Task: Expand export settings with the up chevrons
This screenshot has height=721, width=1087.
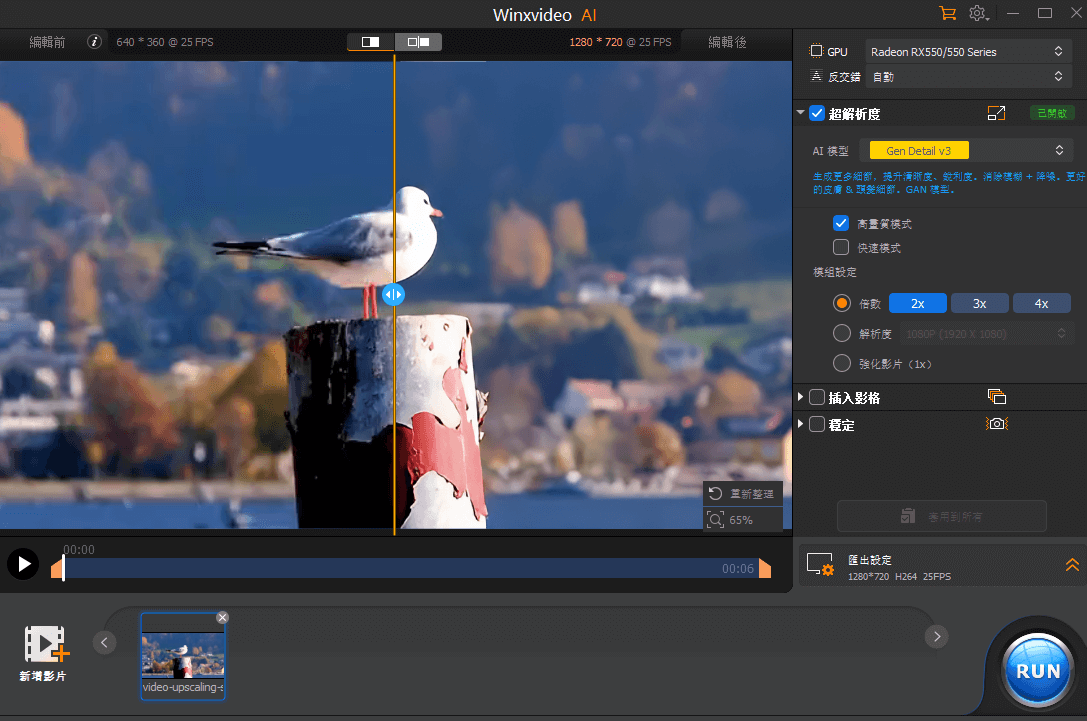Action: click(x=1072, y=565)
